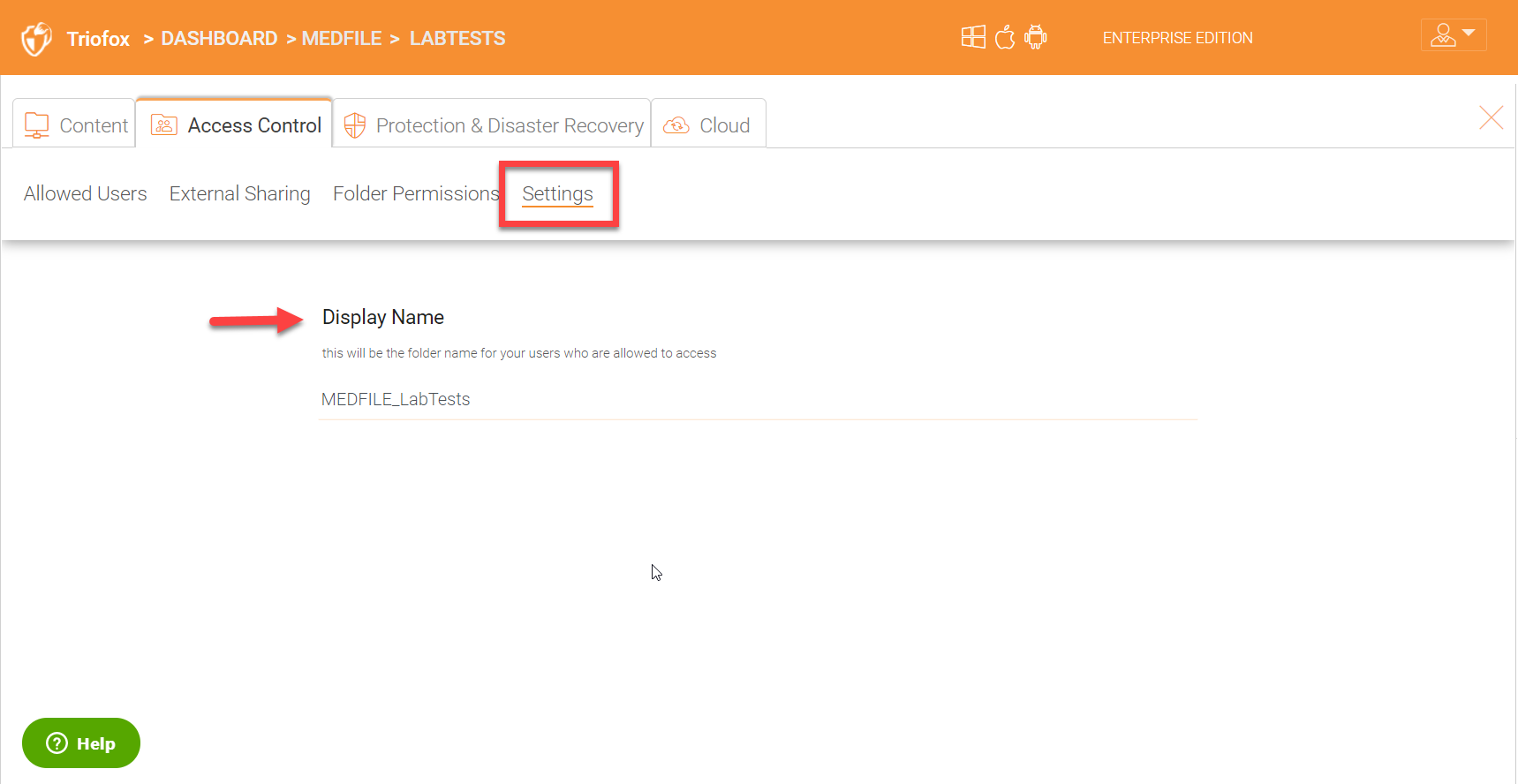Open the Allowed Users sub-tab
The height and width of the screenshot is (784, 1518).
[86, 193]
